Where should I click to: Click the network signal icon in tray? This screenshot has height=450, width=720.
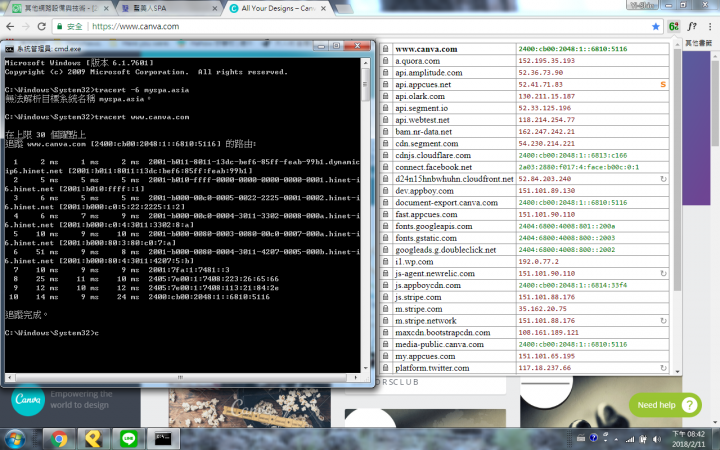coord(630,439)
